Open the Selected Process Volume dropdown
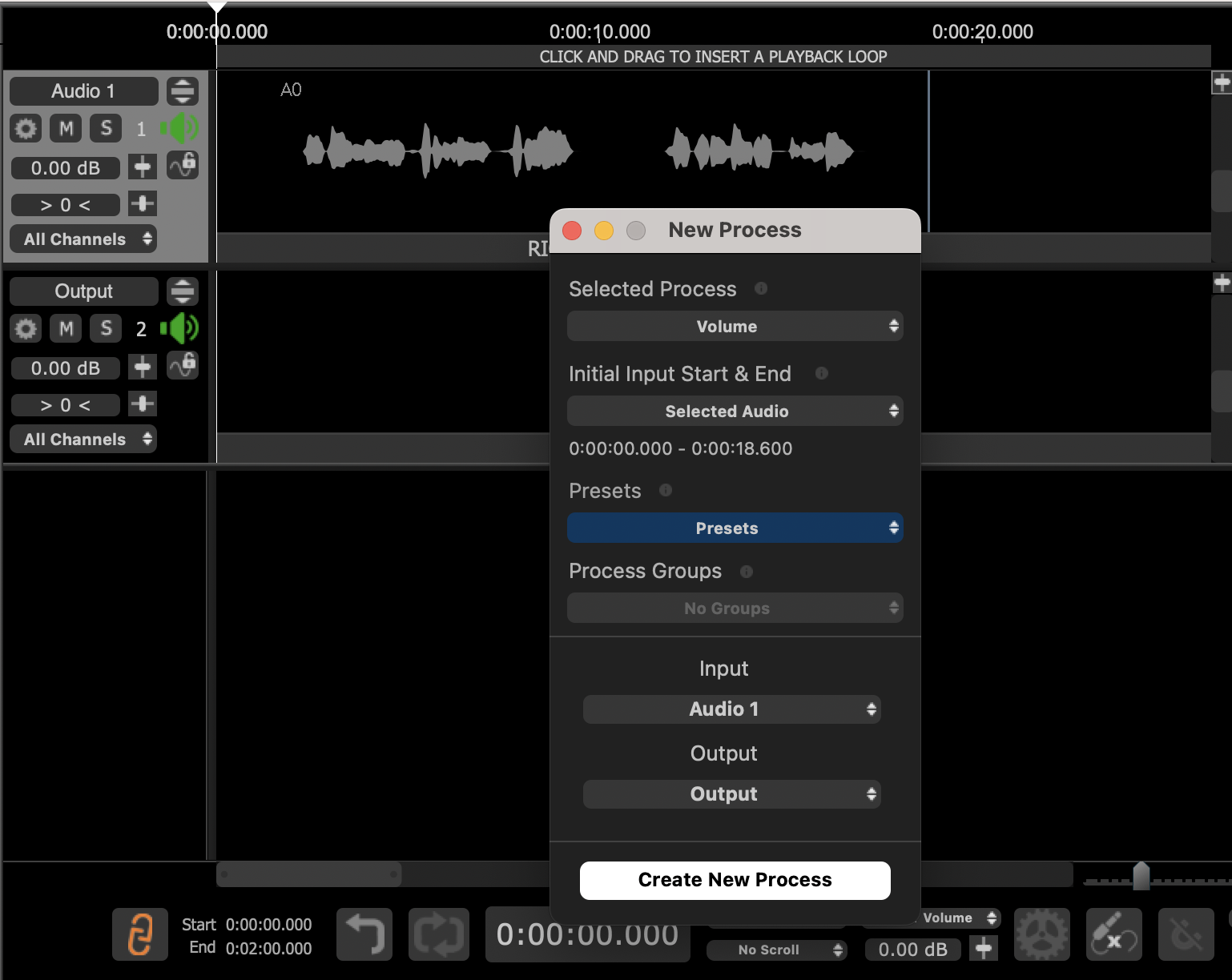Screen dimensions: 1232x980 tap(735, 327)
